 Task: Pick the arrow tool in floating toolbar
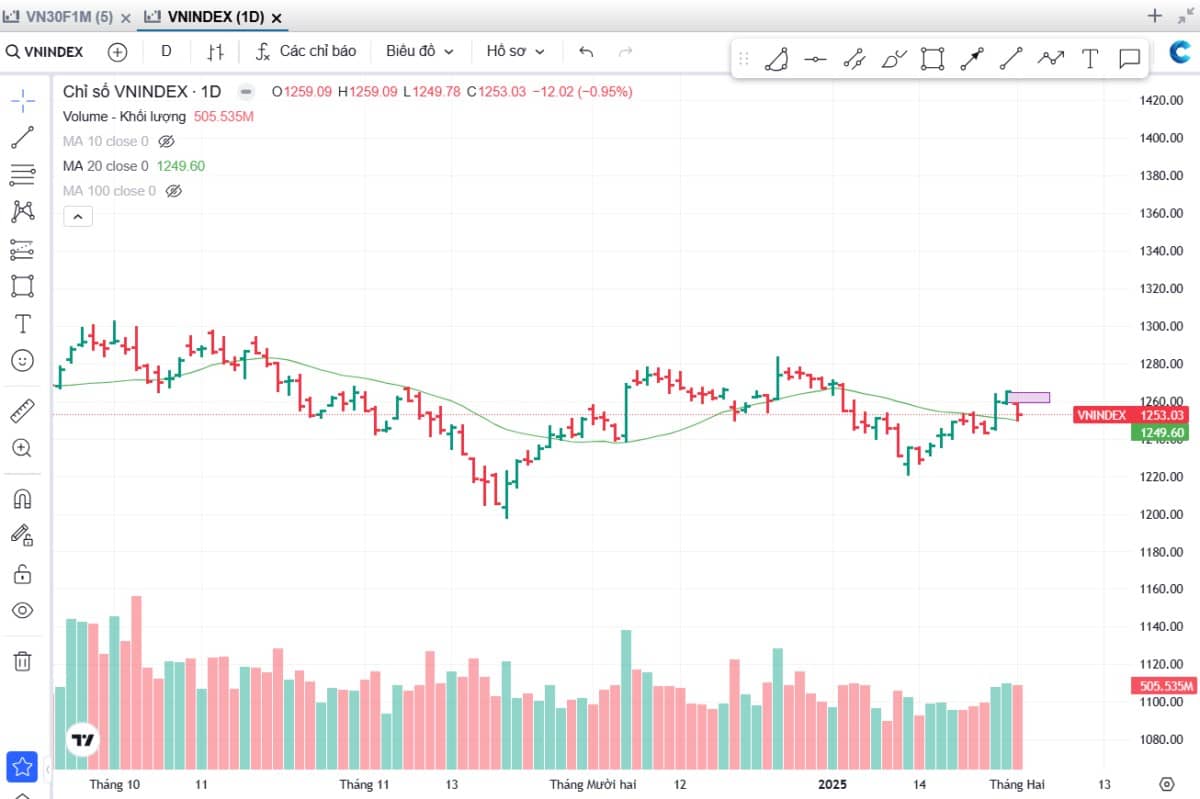972,59
